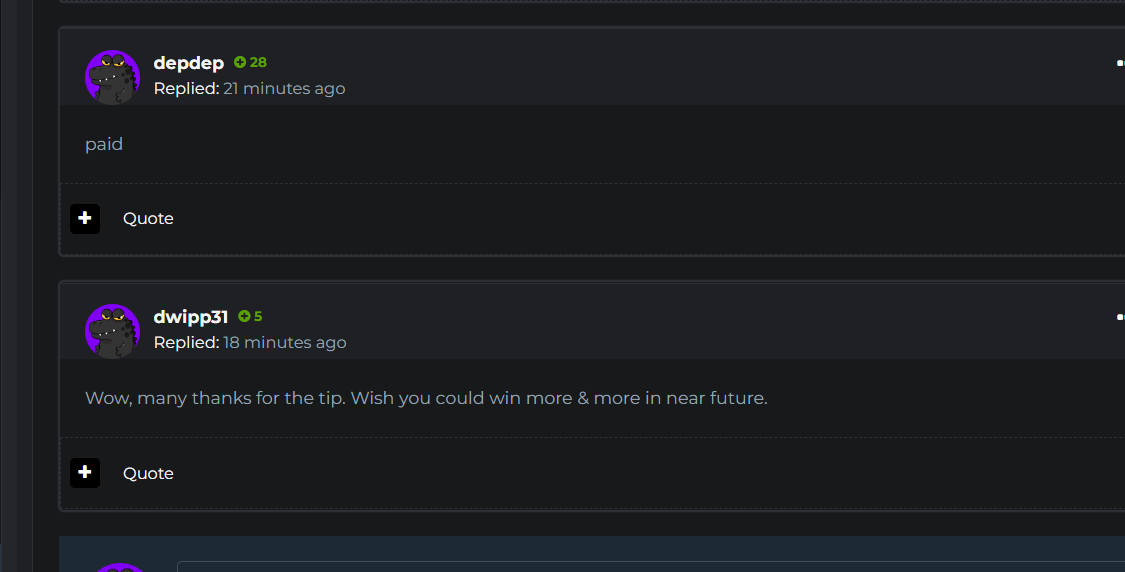Viewport: 1125px width, 572px height.
Task: Click your avatar beside the reply box
Action: [118, 567]
